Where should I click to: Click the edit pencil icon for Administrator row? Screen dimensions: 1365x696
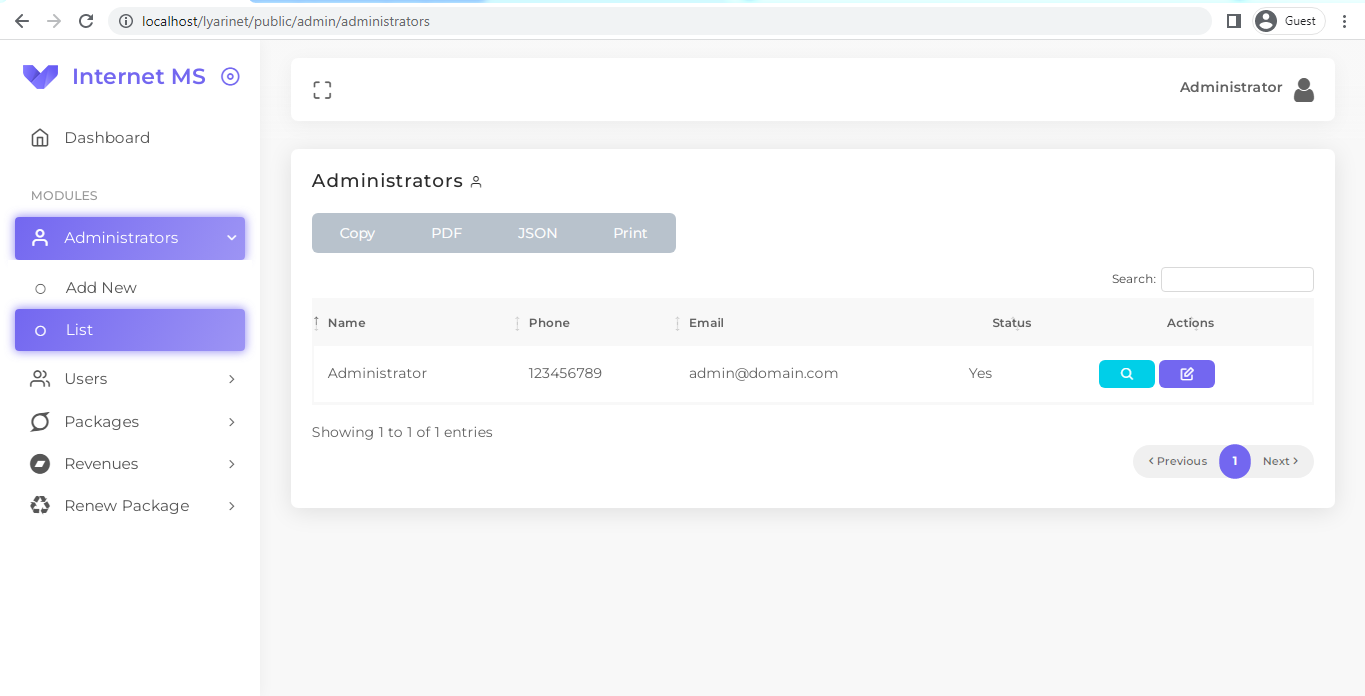[x=1186, y=373]
